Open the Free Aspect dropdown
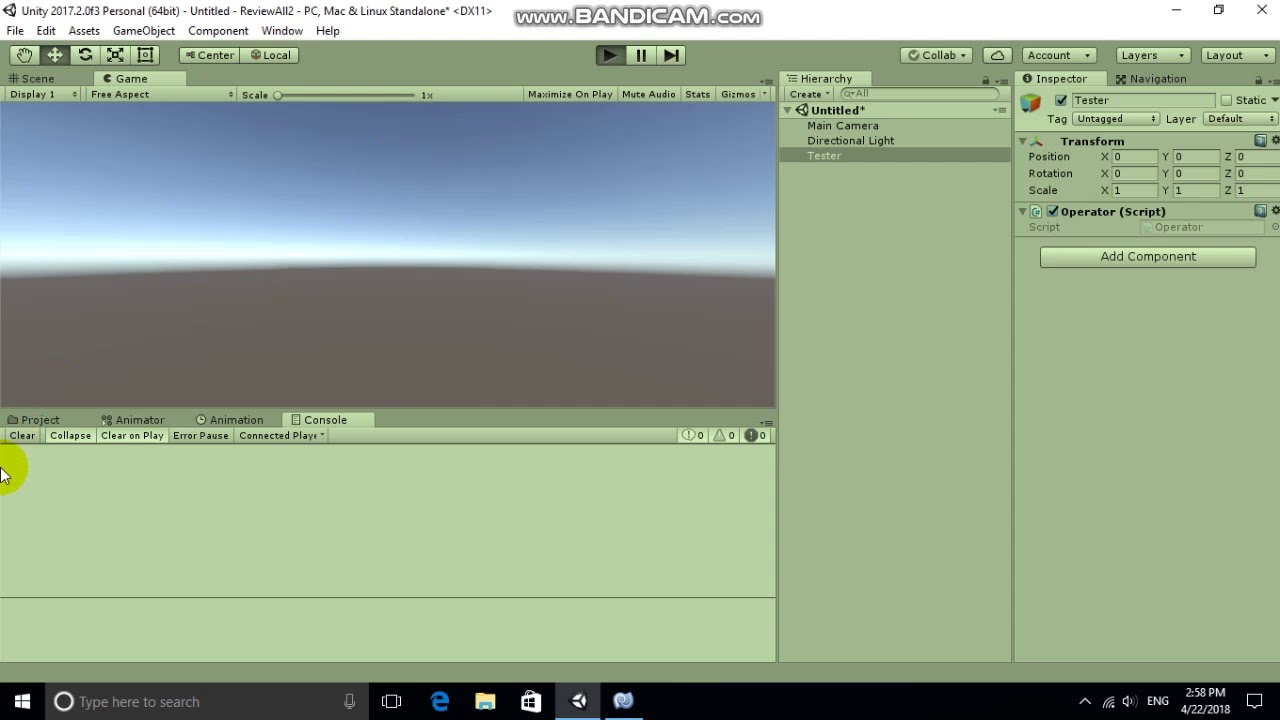 [161, 94]
